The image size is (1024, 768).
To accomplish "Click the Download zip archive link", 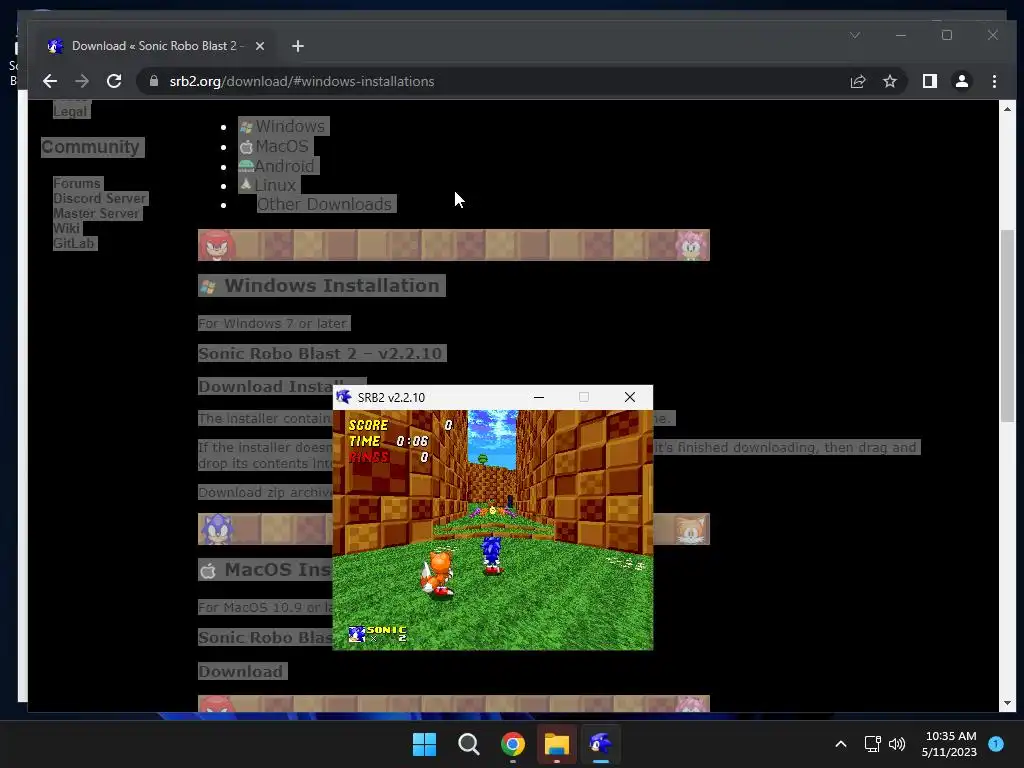I will tap(266, 492).
